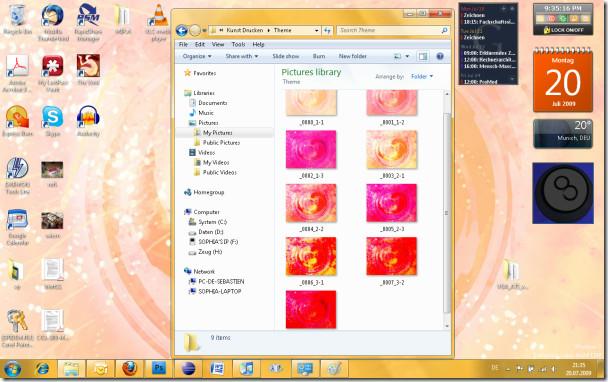Click the LOCK ON/OFF gadget button

coord(563,30)
